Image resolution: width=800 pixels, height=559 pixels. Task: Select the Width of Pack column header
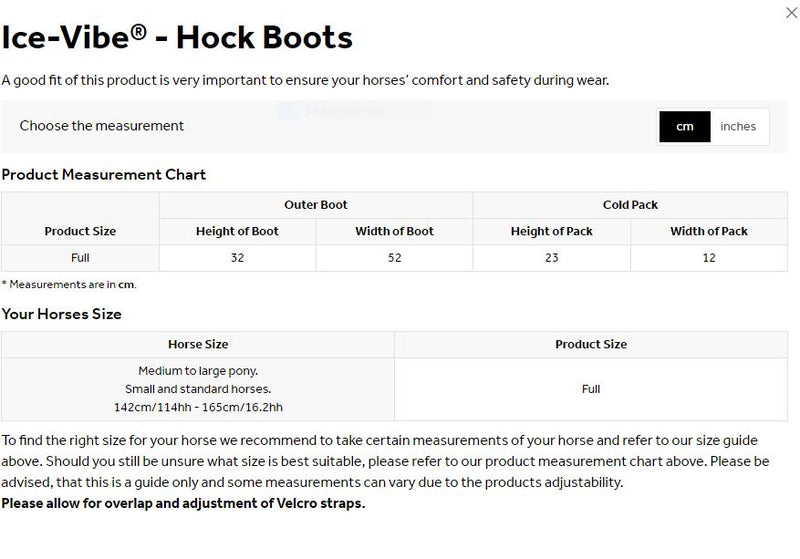(x=708, y=231)
